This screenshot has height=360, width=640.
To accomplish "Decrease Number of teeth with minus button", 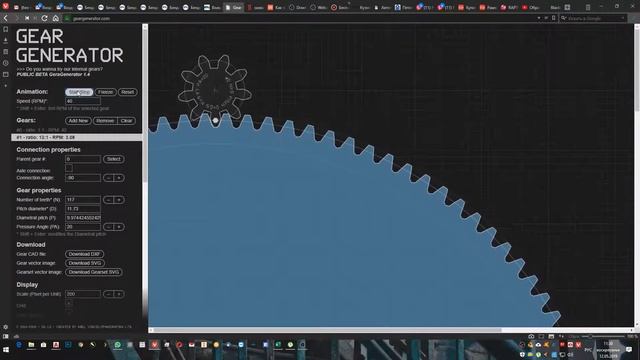I will (109, 200).
